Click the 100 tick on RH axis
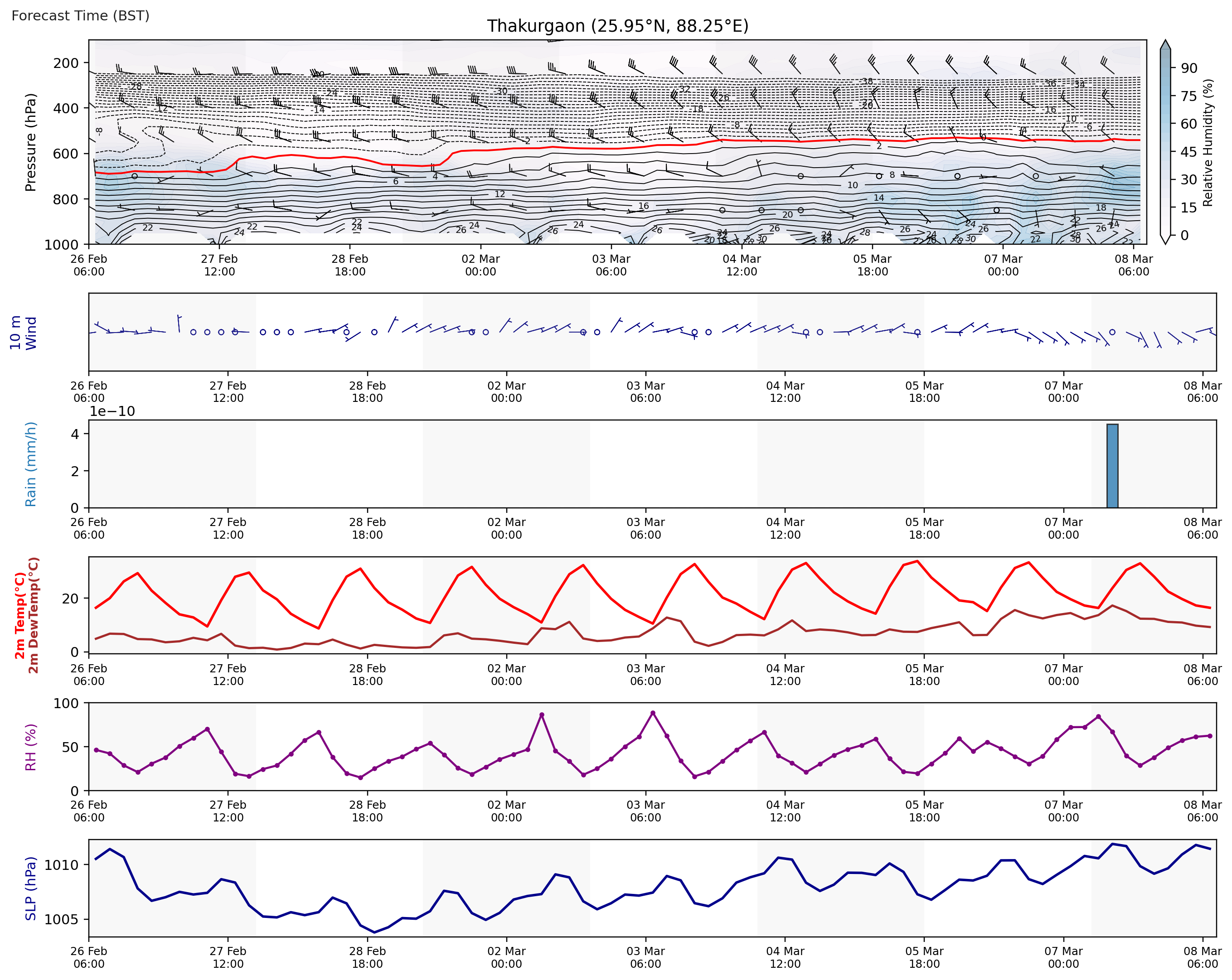 click(x=66, y=704)
